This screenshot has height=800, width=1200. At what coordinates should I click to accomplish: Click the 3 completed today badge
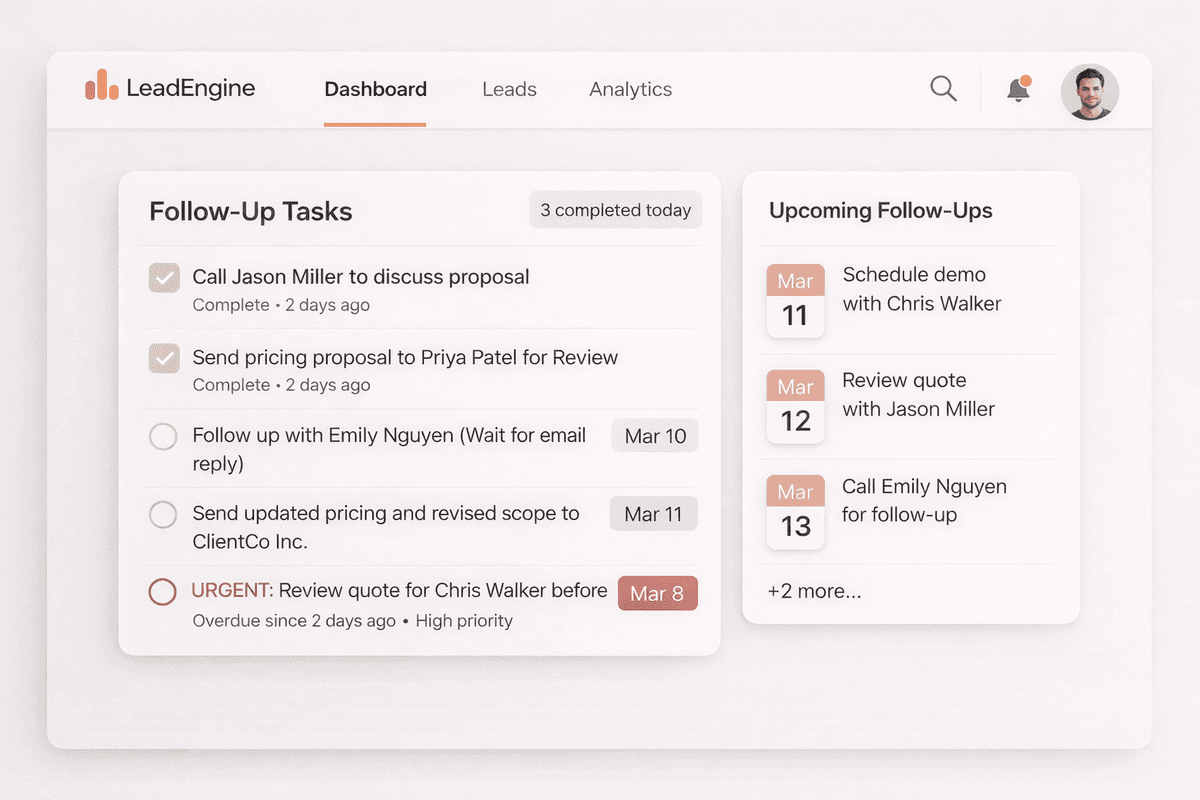(615, 210)
